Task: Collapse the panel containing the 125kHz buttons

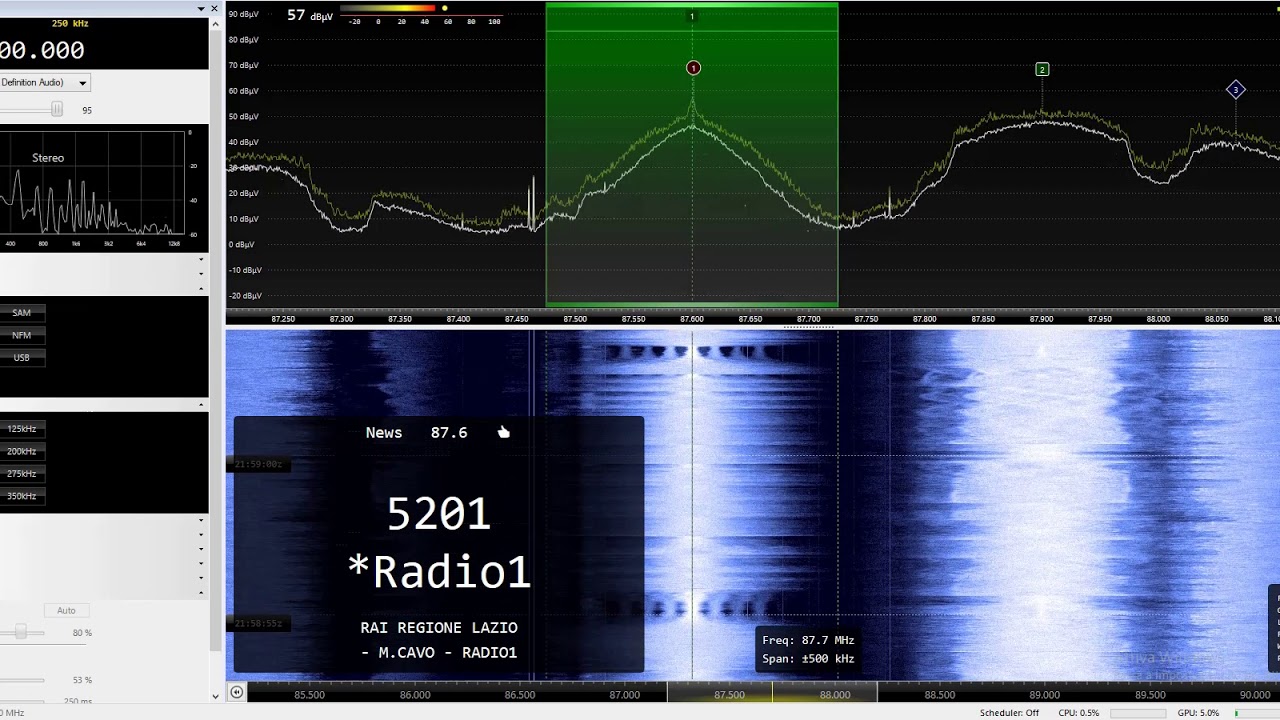Action: click(201, 405)
